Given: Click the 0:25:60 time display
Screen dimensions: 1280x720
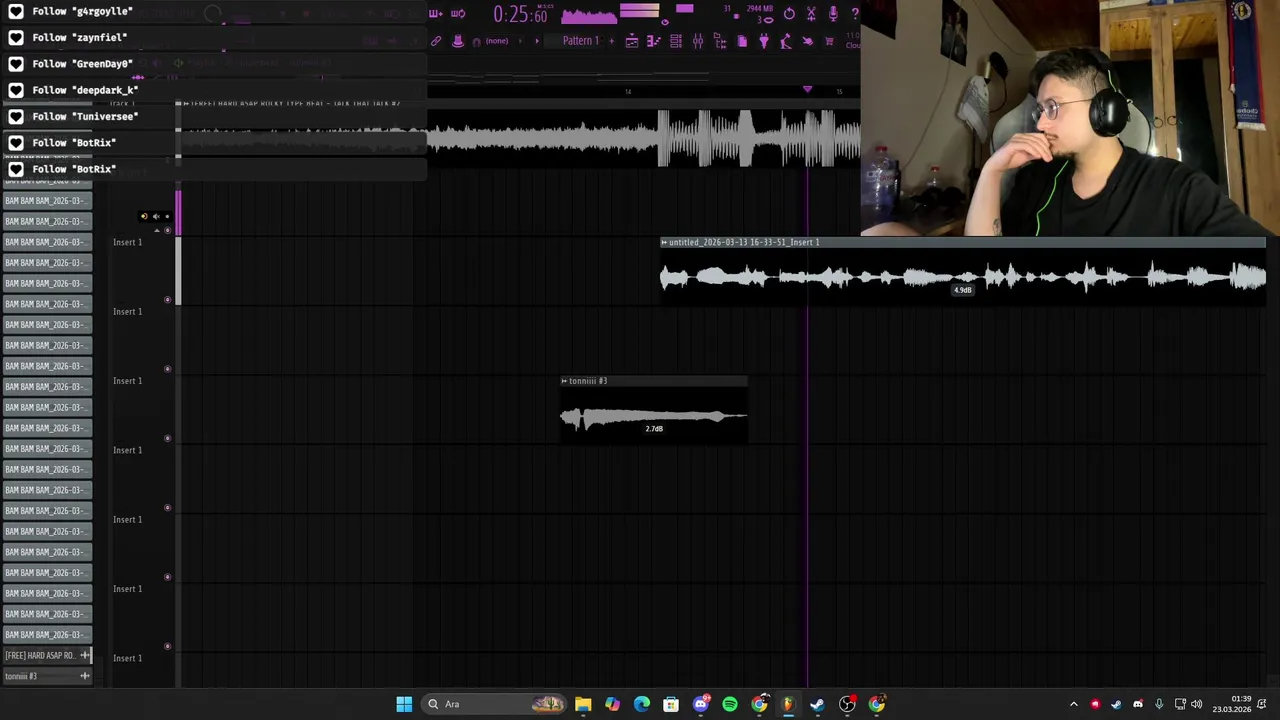Looking at the screenshot, I should coord(521,15).
